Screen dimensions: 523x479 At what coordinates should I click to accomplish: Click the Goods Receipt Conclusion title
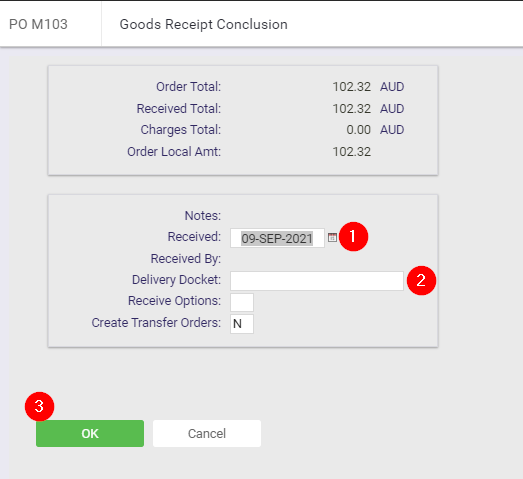[203, 24]
